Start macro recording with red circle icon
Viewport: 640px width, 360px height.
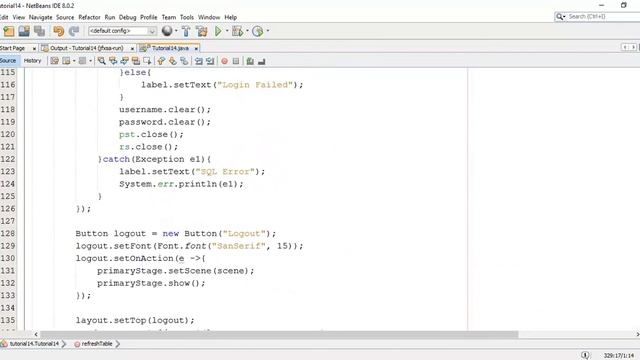tap(224, 61)
